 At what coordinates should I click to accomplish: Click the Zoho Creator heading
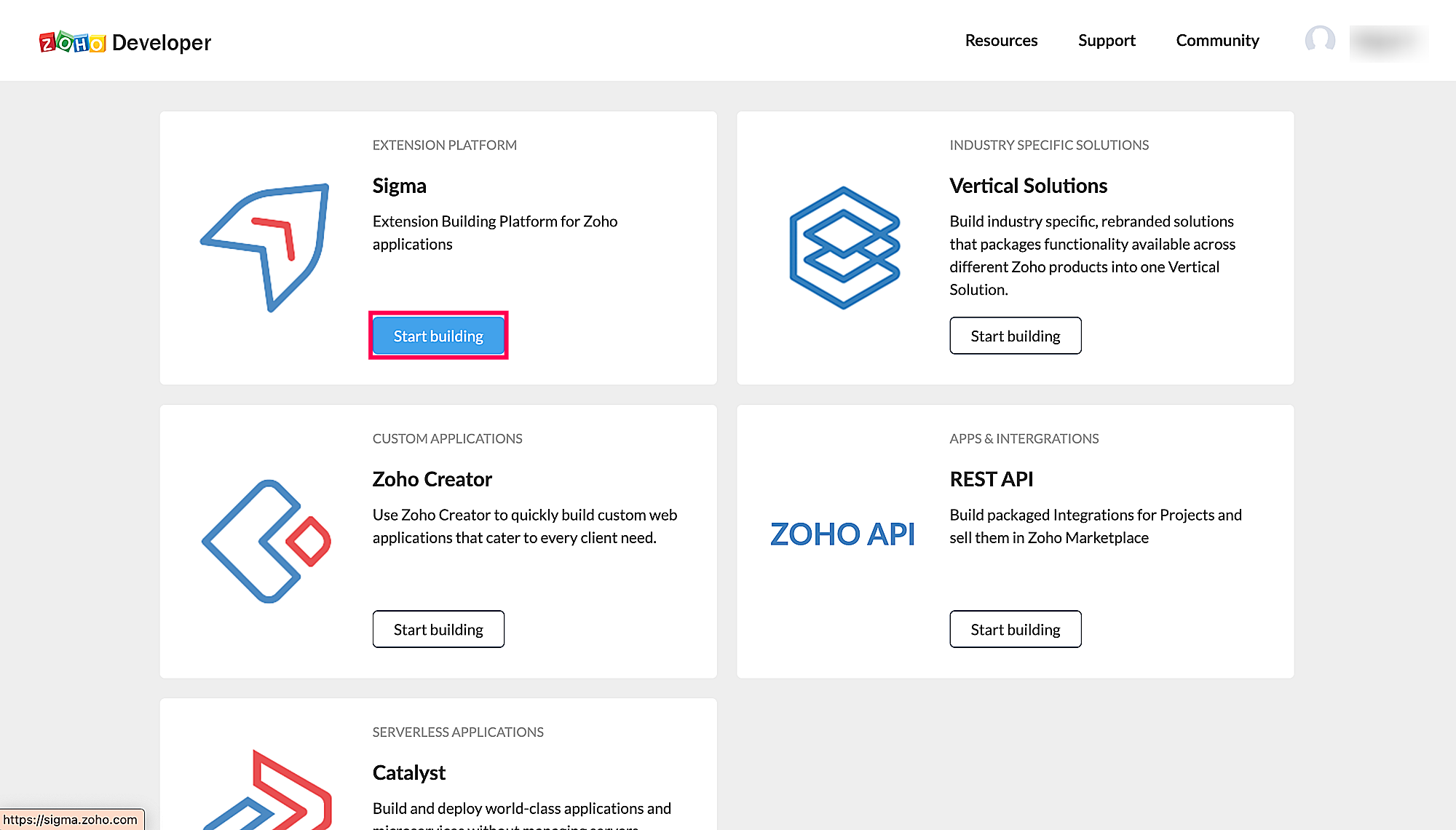(432, 479)
